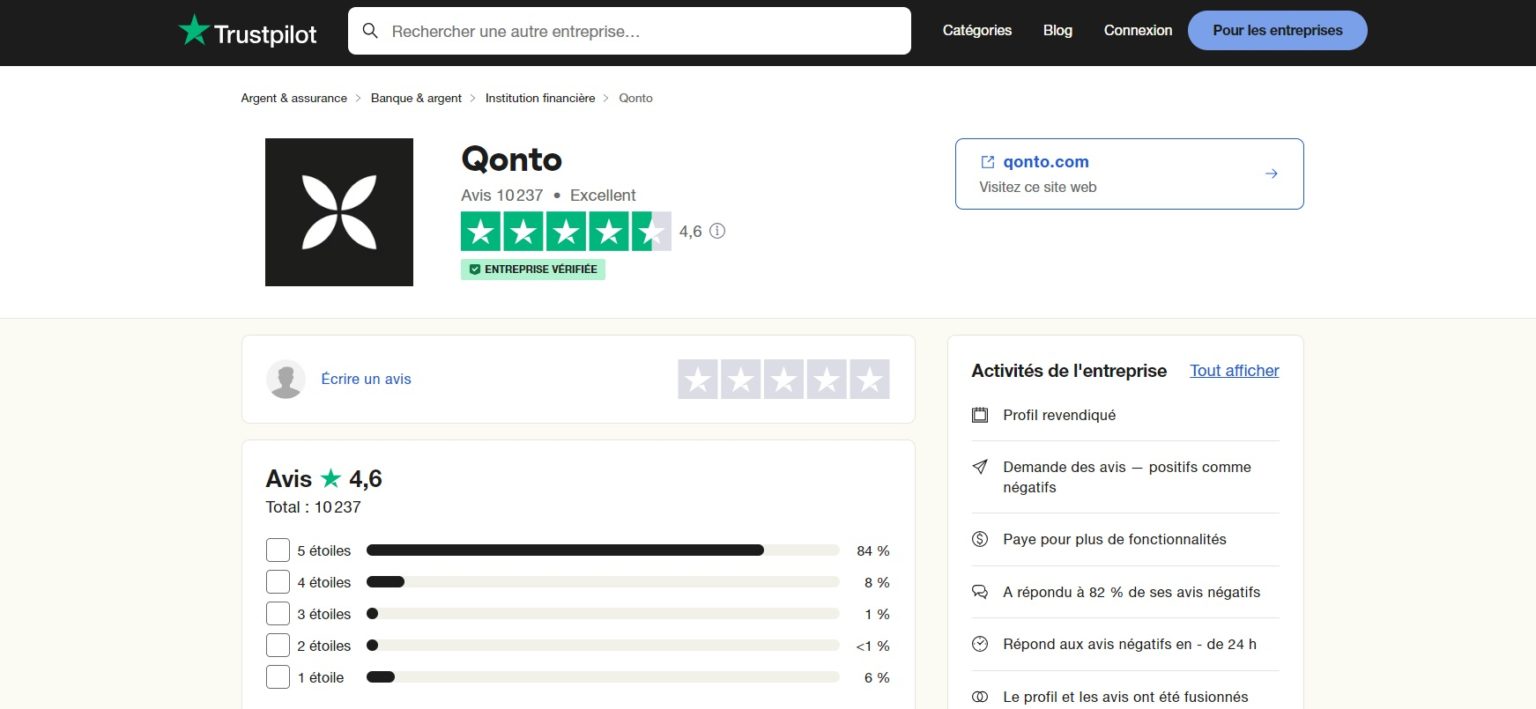Image resolution: width=1536 pixels, height=709 pixels.
Task: Click the Qonto company logo image
Action: 339,212
